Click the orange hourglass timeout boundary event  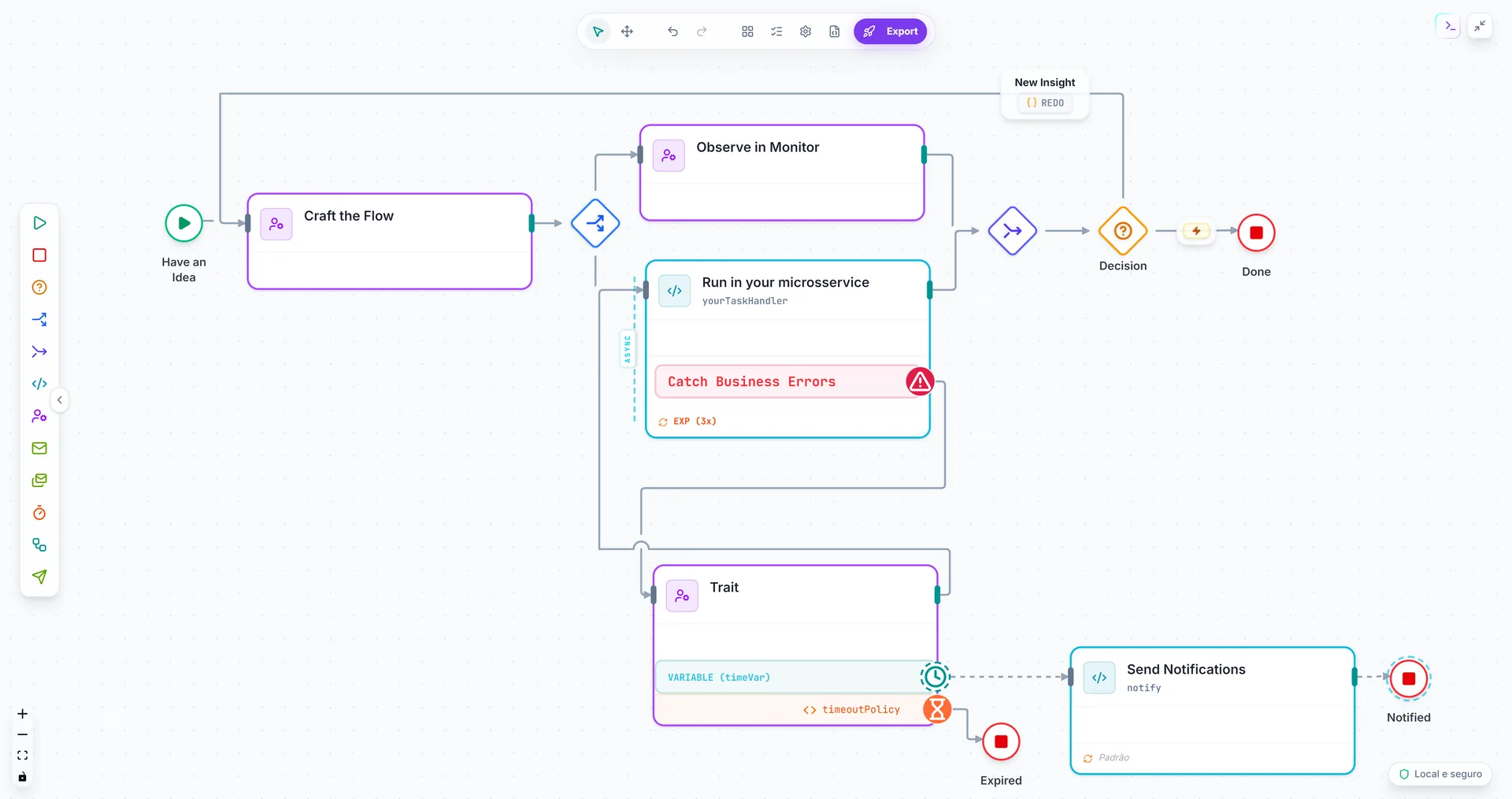click(x=937, y=709)
